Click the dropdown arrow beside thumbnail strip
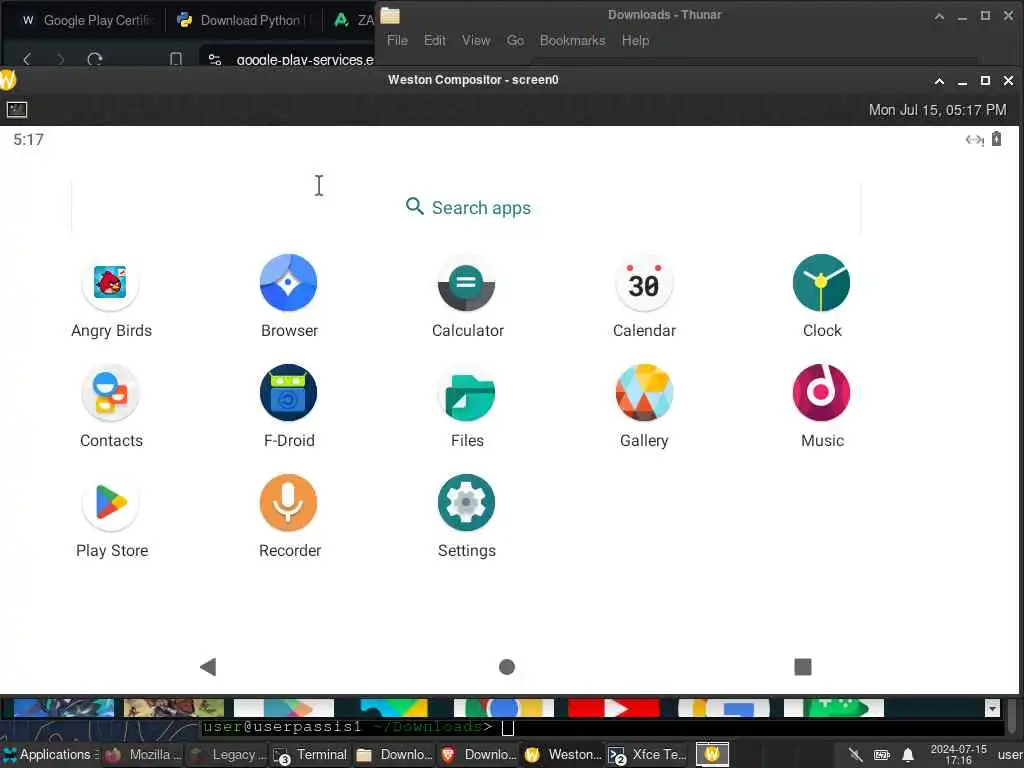This screenshot has width=1024, height=768. click(992, 708)
